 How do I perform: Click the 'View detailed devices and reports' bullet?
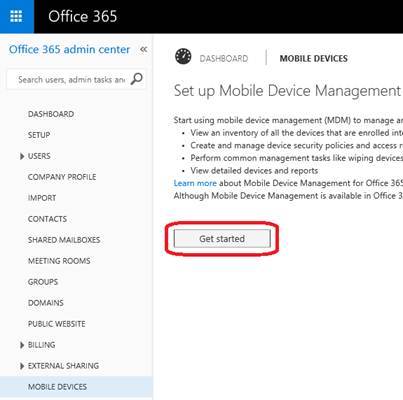click(254, 171)
